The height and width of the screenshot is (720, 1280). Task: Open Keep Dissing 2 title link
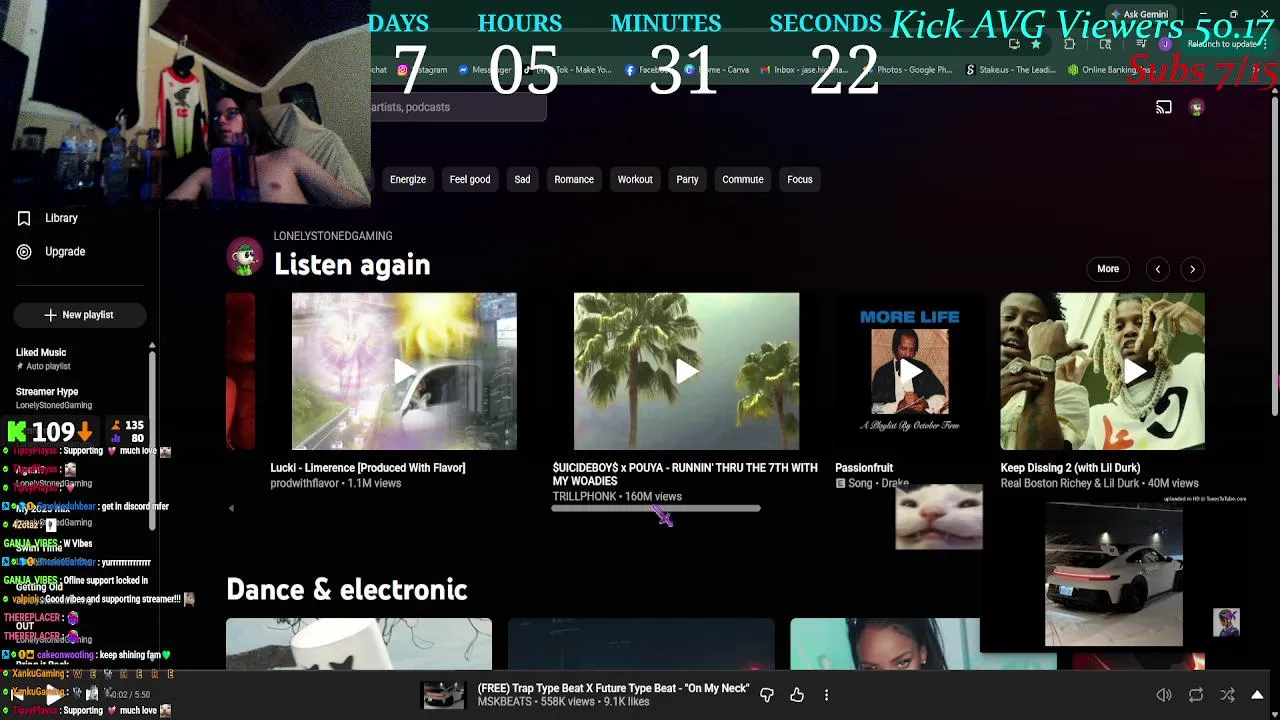(1070, 468)
